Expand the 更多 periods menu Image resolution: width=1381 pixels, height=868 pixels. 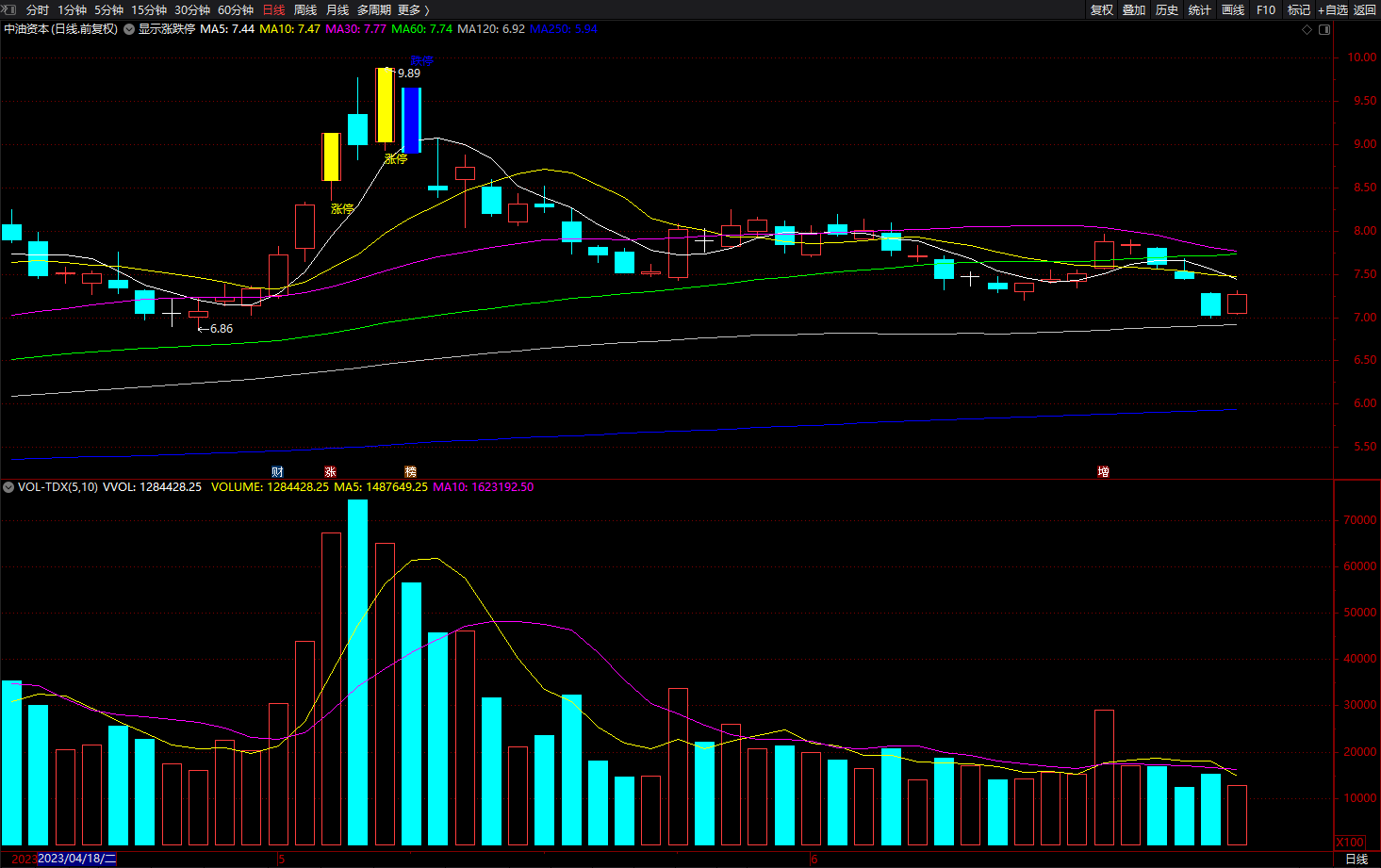point(413,10)
